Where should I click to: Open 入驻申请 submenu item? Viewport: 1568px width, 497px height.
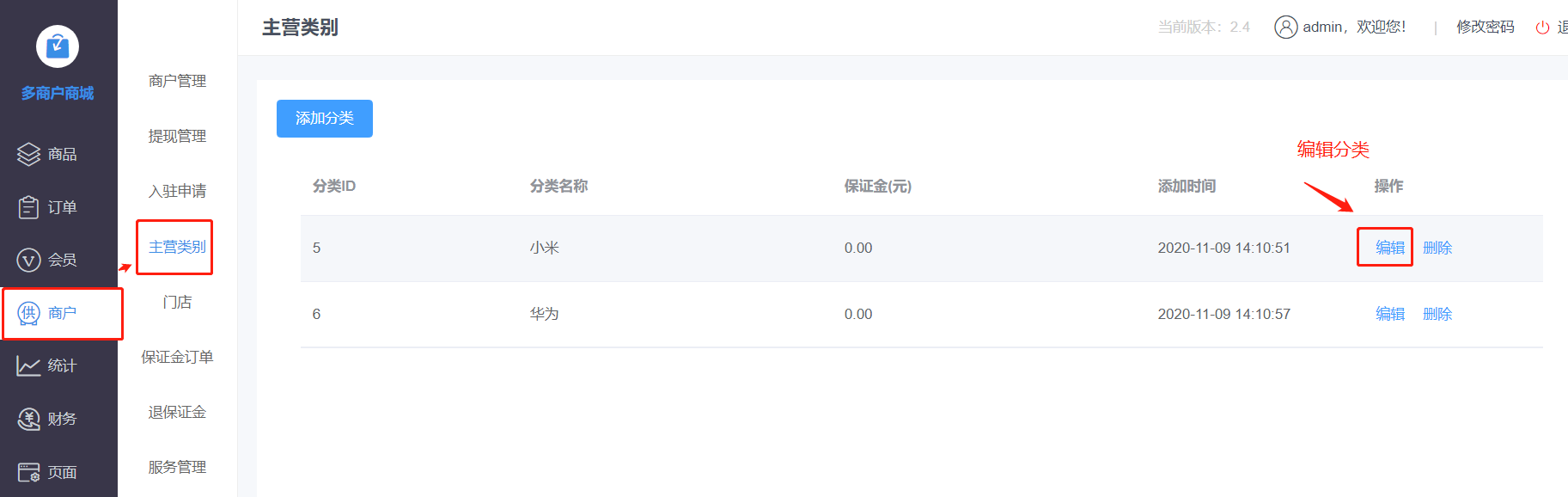click(x=177, y=191)
